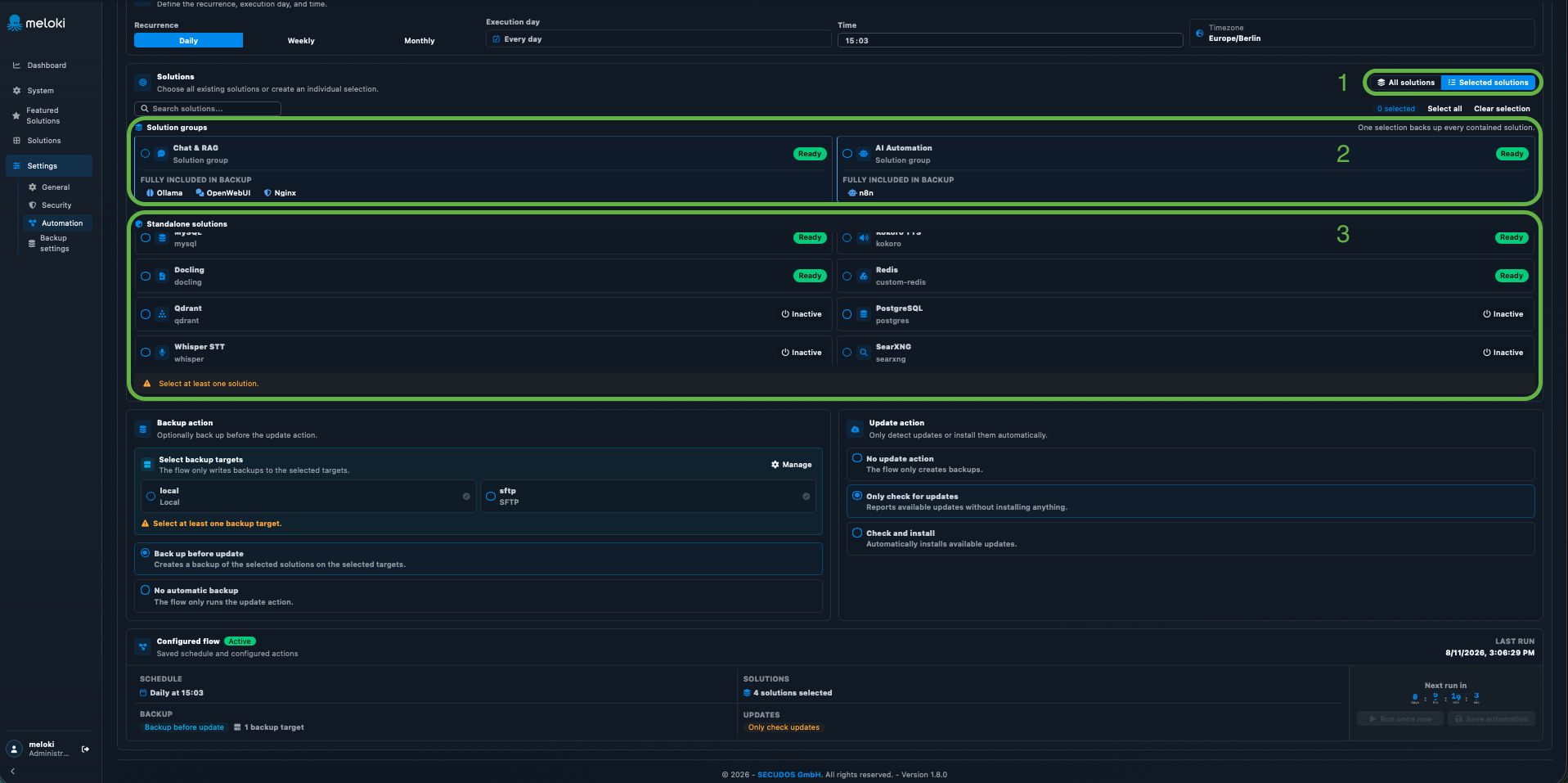Select the Redis solution radio
The height and width of the screenshot is (783, 1568).
point(847,277)
